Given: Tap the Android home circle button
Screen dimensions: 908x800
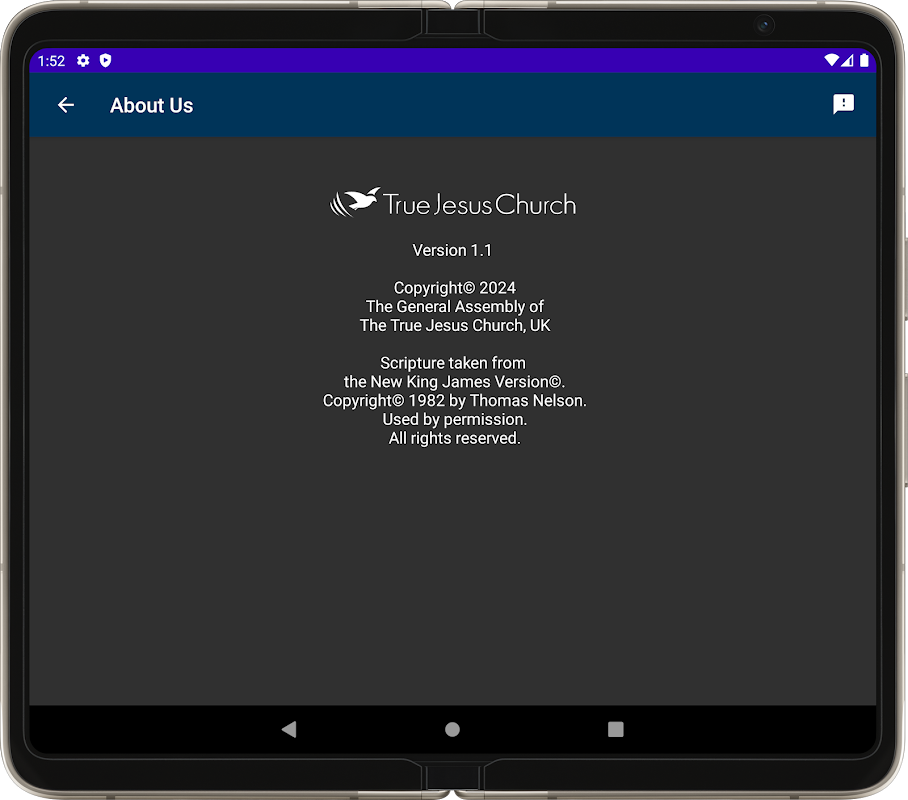Looking at the screenshot, I should pos(452,729).
